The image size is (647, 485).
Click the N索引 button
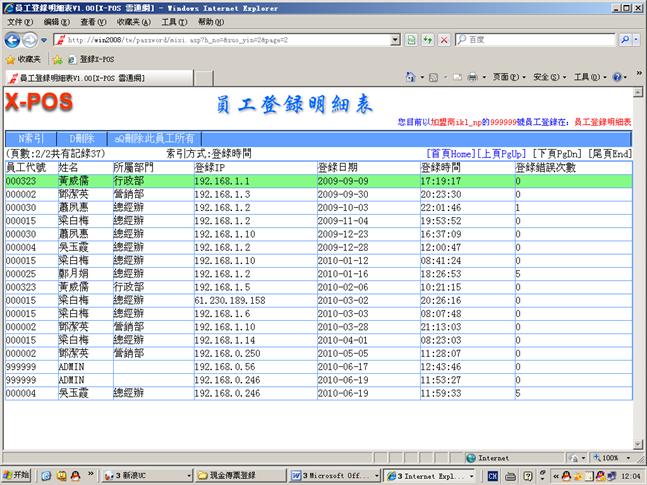point(31,138)
